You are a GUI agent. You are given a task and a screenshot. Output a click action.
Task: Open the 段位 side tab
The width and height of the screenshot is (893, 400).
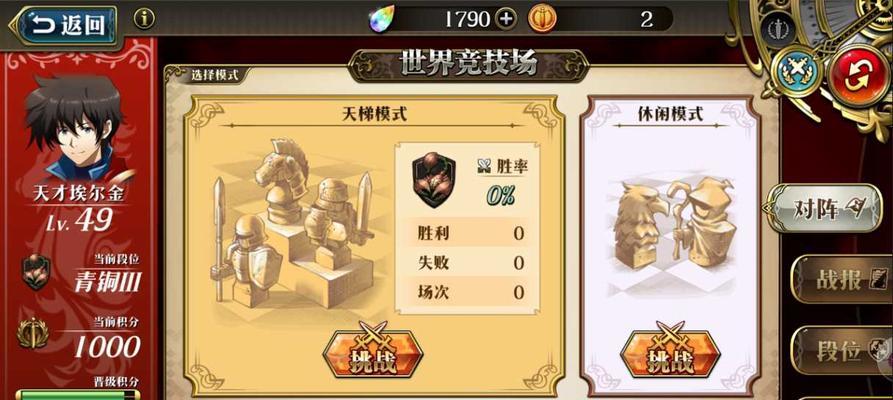(841, 350)
